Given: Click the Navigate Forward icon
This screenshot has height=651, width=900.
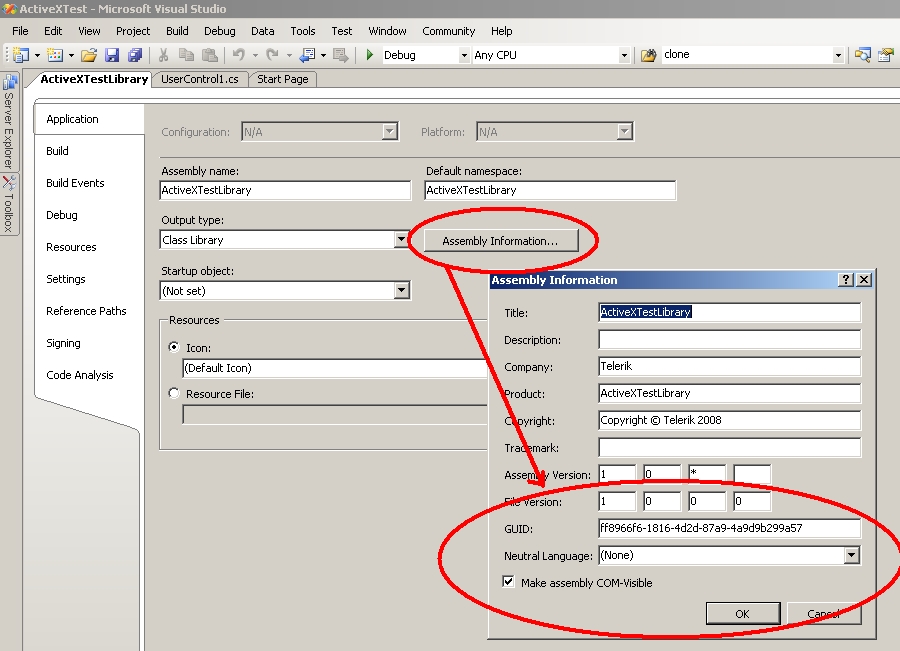Looking at the screenshot, I should (x=340, y=55).
